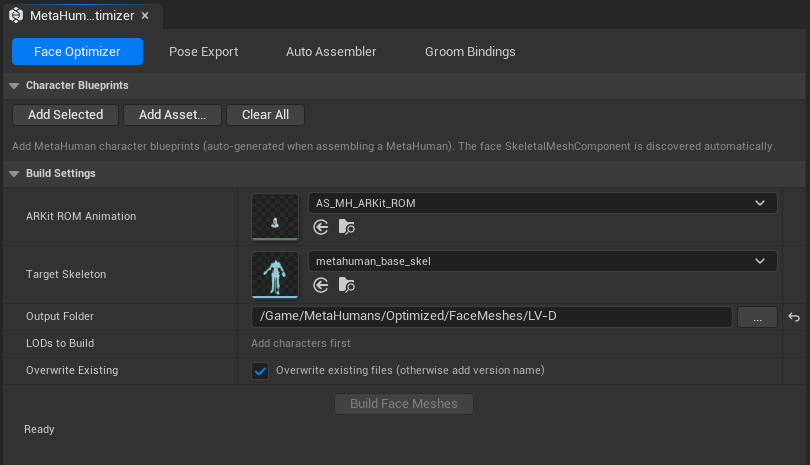Click Build Face Meshes button
The image size is (810, 465).
[x=404, y=404]
